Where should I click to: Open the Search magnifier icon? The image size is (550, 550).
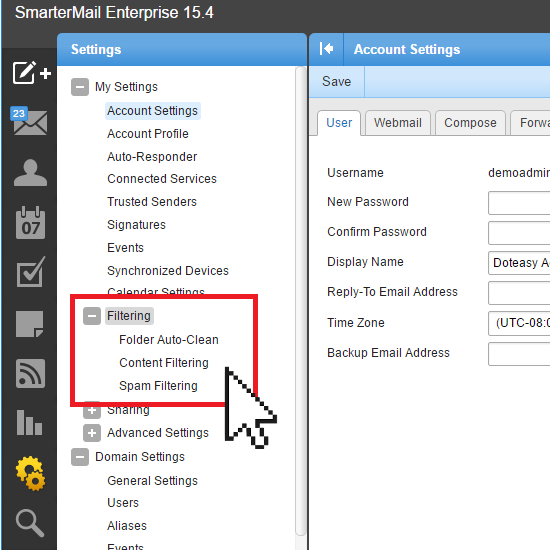click(x=30, y=523)
